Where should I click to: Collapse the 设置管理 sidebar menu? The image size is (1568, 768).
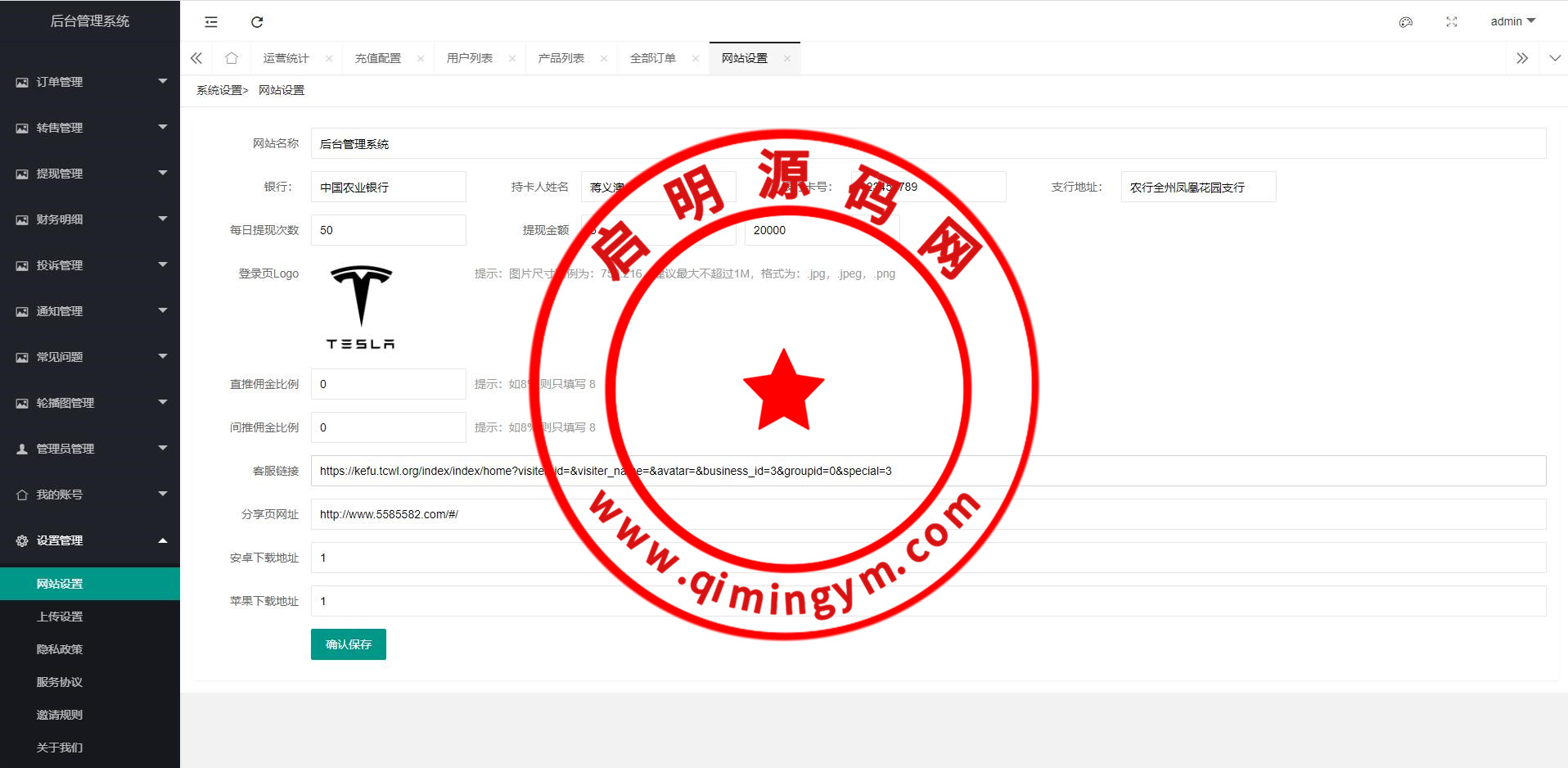pyautogui.click(x=90, y=540)
